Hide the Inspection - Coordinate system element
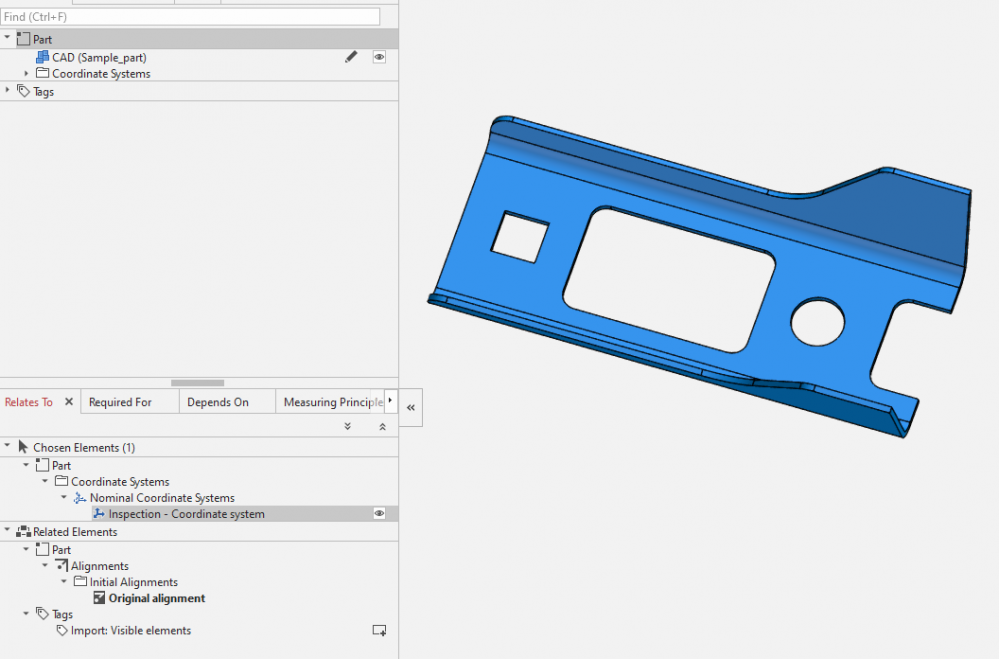Image resolution: width=999 pixels, height=659 pixels. pos(380,514)
